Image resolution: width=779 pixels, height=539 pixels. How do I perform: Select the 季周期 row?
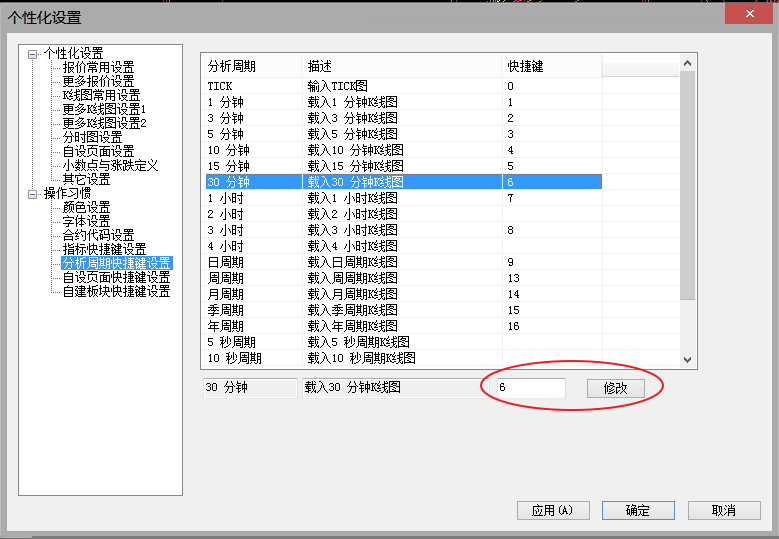click(403, 310)
